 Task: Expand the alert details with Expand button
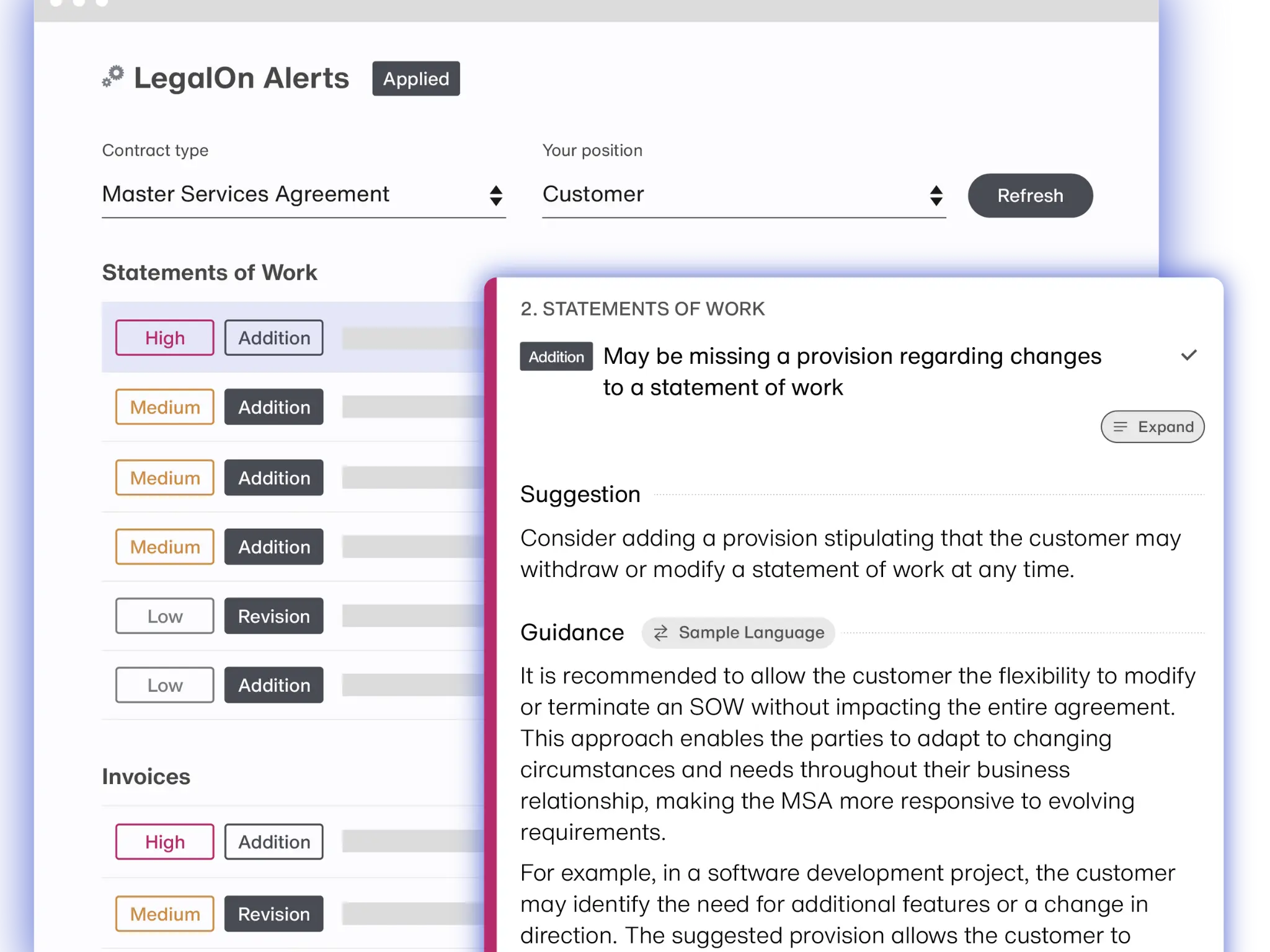[1152, 426]
